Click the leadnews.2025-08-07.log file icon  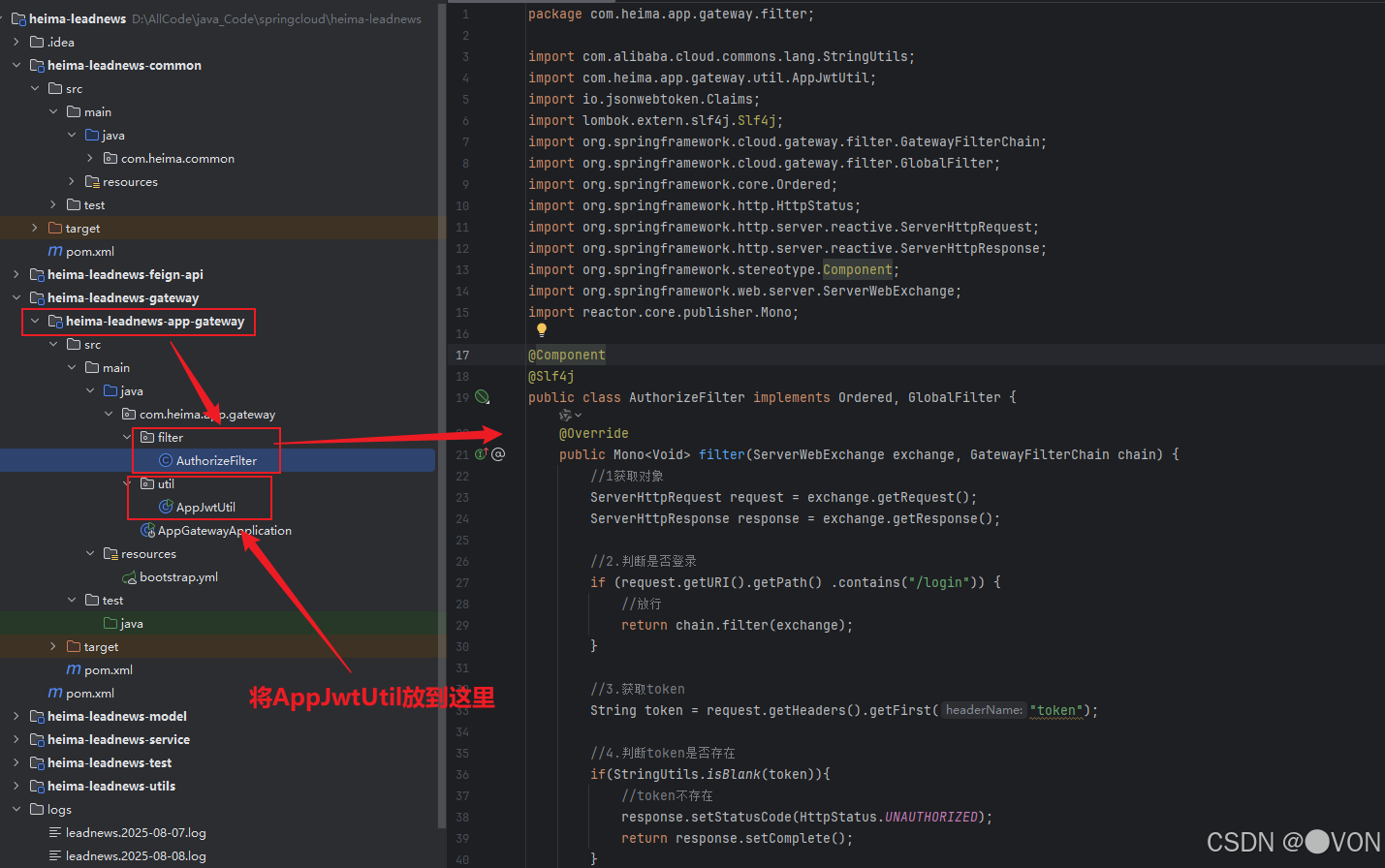(55, 833)
